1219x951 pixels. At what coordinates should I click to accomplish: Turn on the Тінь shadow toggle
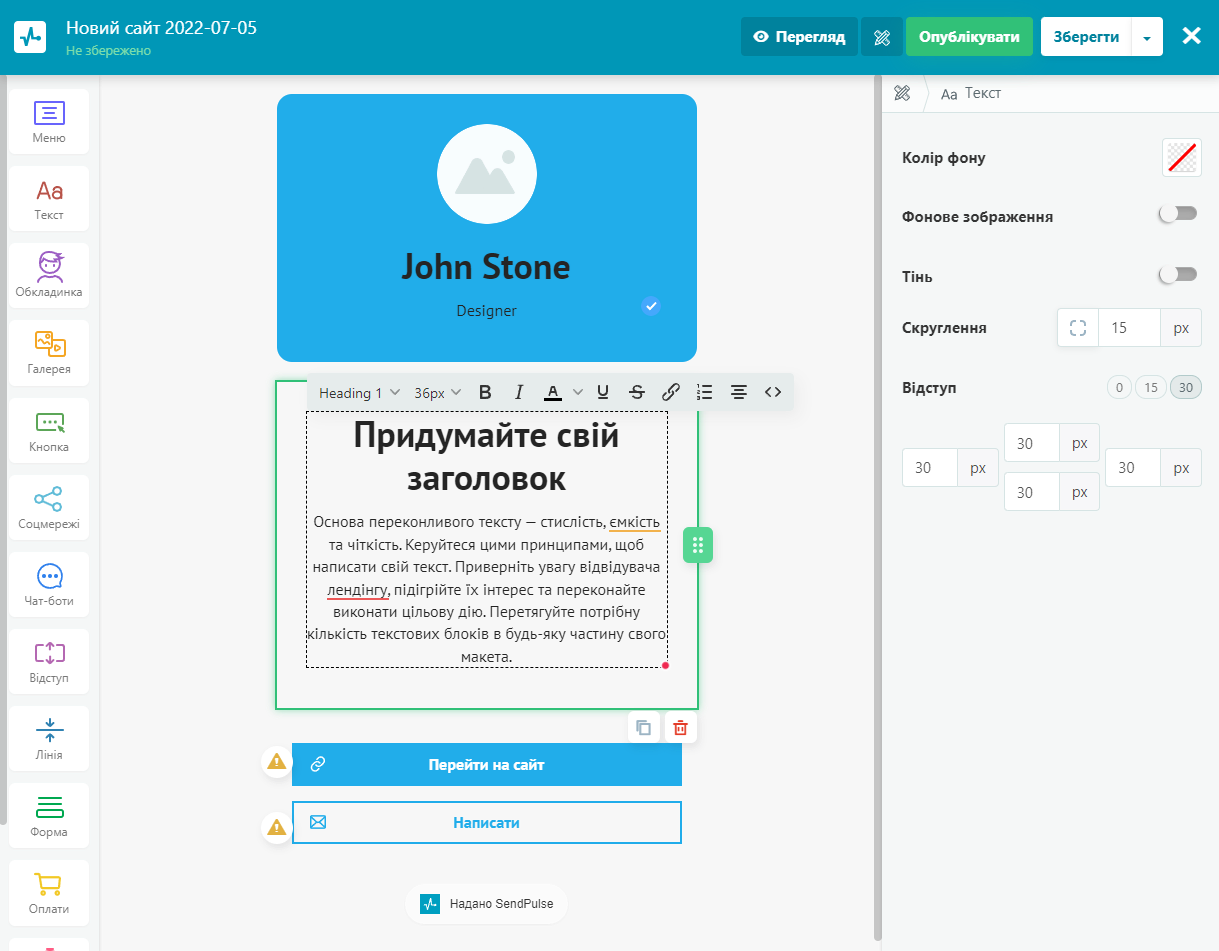[x=1177, y=275]
